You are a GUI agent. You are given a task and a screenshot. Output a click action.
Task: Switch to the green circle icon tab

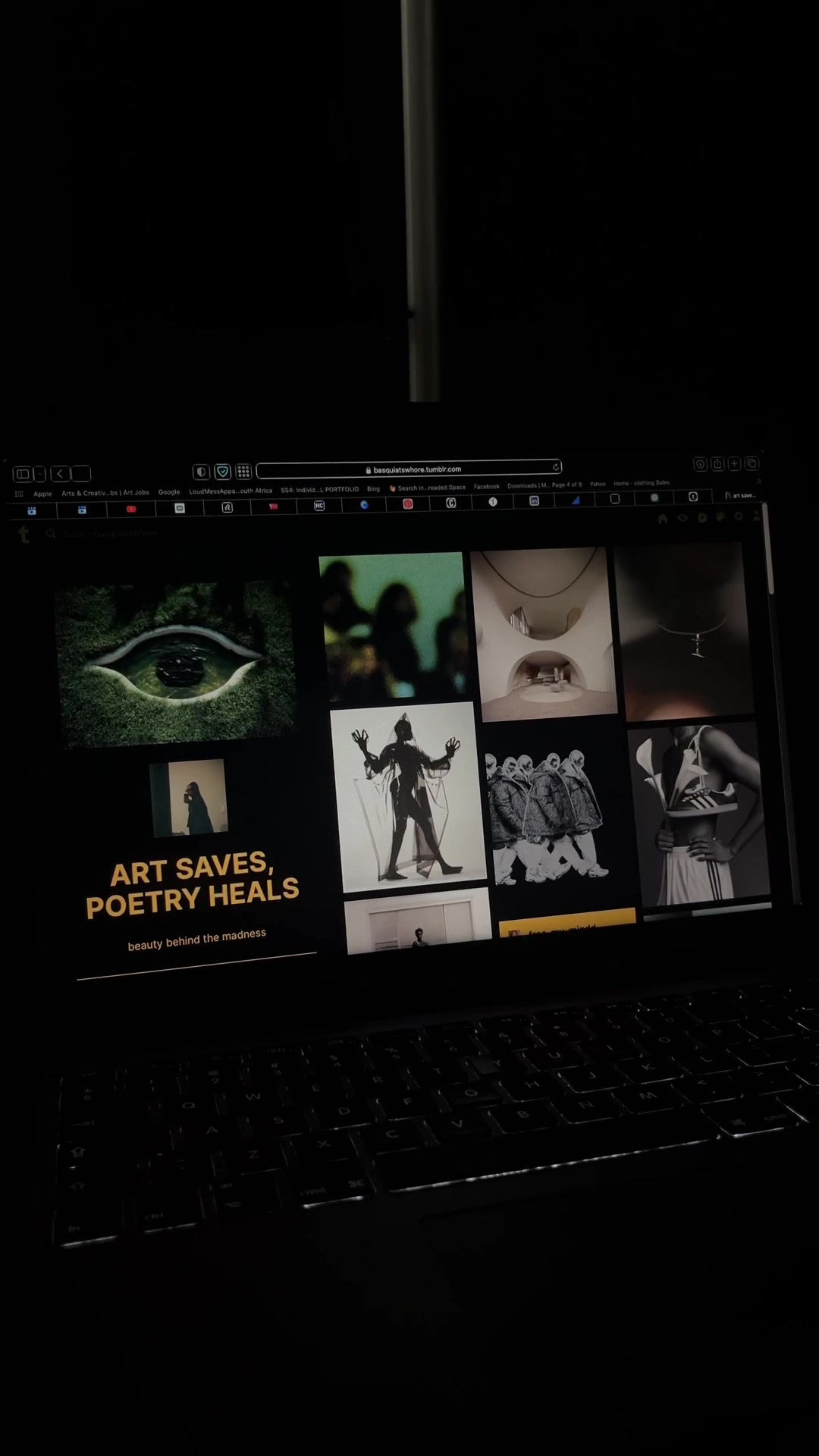point(654,498)
